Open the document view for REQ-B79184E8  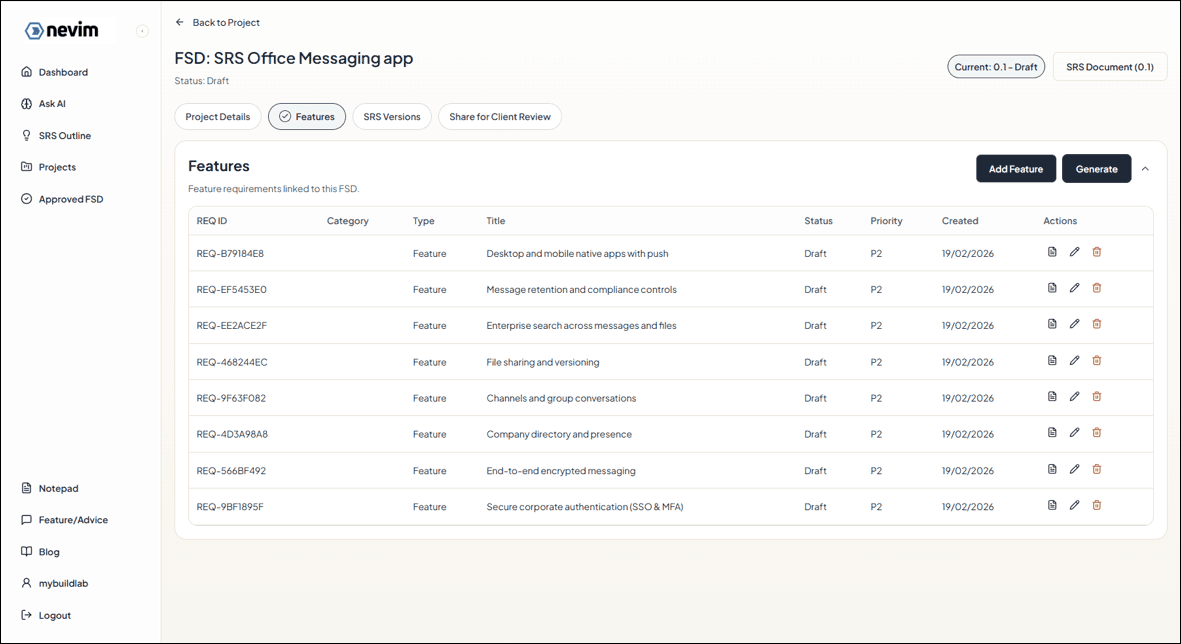[1052, 251]
